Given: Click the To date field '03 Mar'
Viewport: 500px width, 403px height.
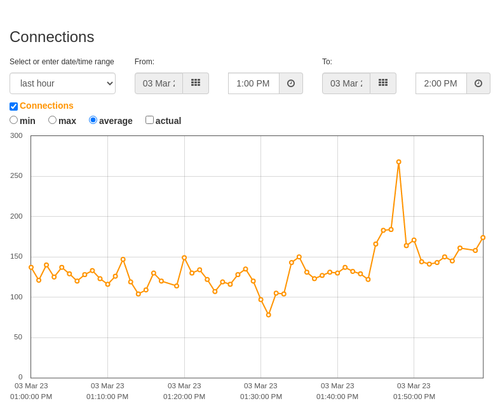Looking at the screenshot, I should click(346, 83).
